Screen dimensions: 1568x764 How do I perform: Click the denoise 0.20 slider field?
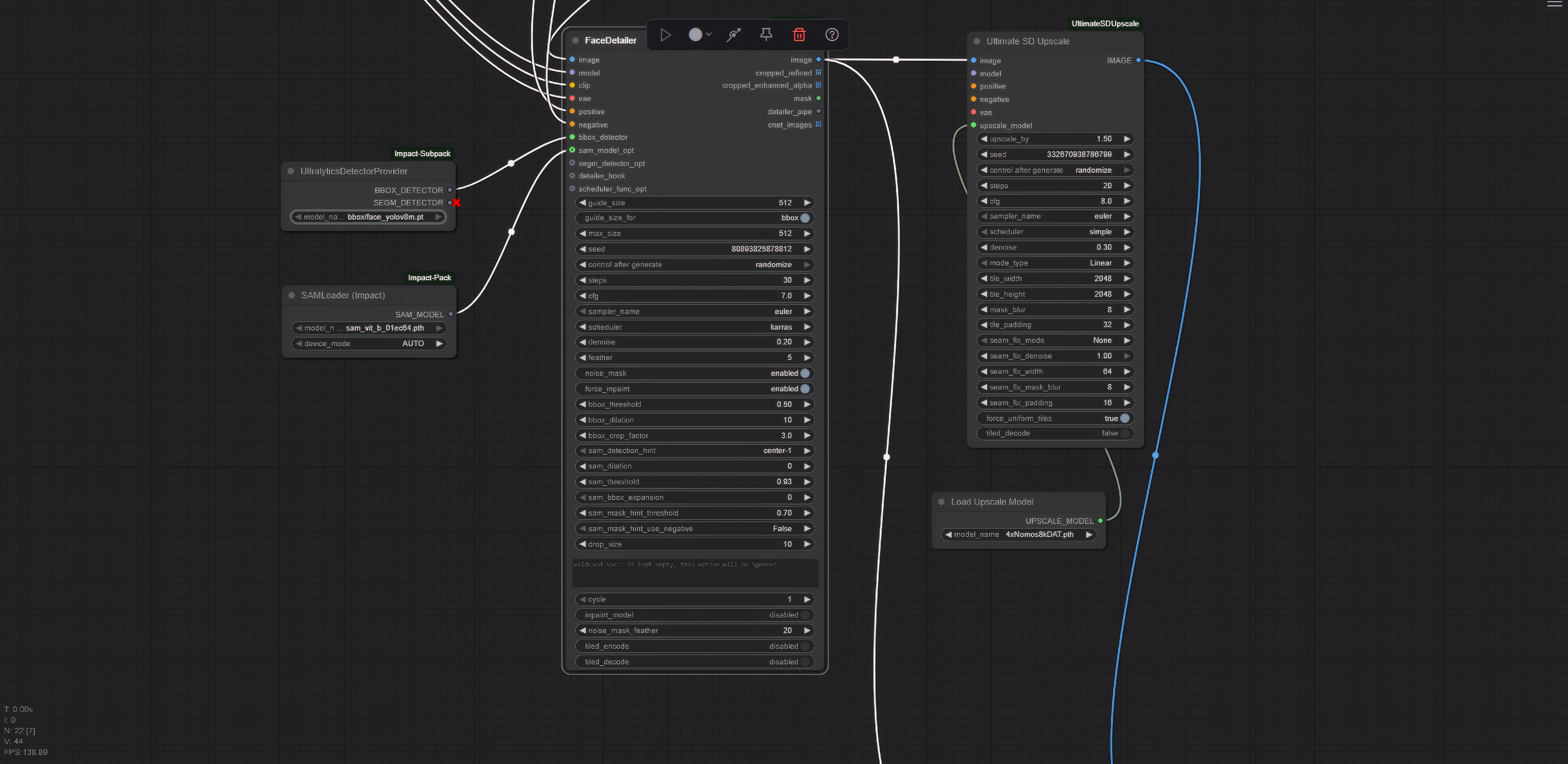pos(694,342)
